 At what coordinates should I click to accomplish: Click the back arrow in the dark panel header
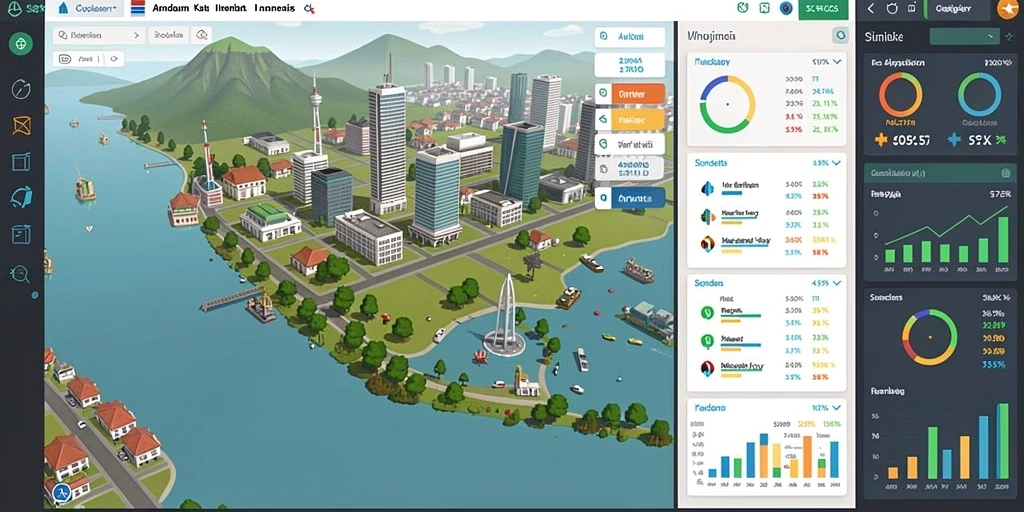(x=870, y=8)
